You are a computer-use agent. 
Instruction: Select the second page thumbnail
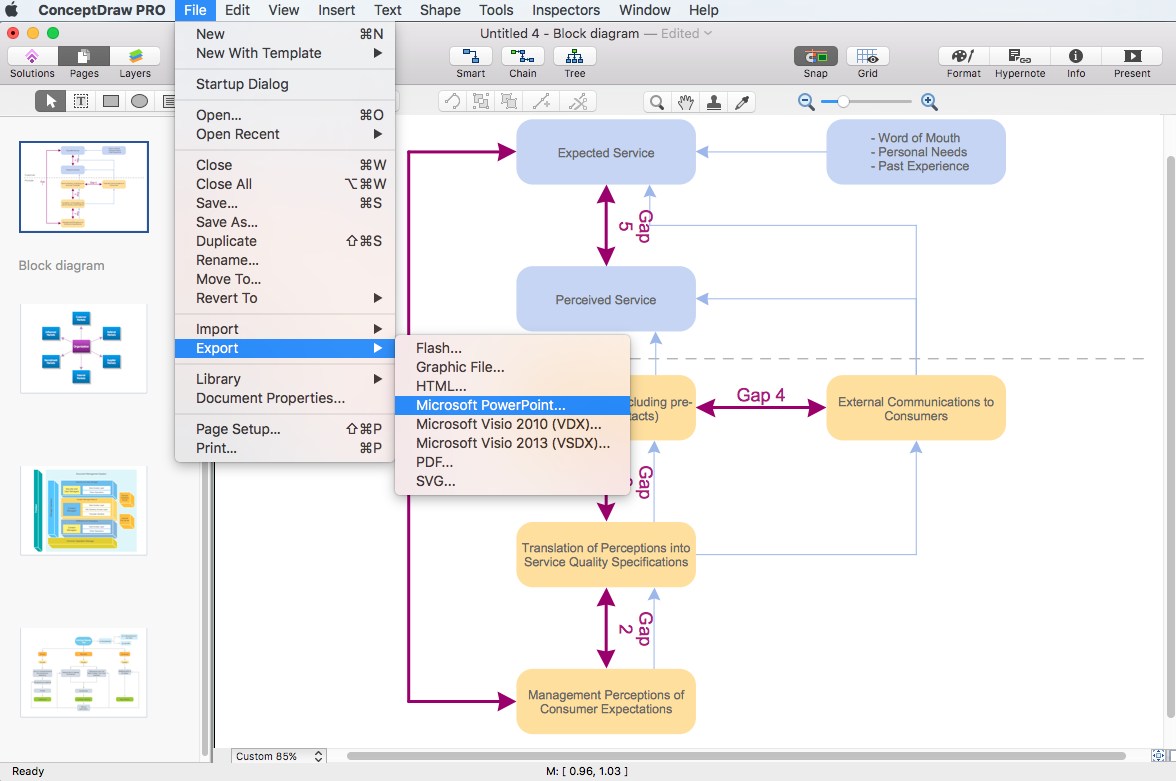pos(83,348)
